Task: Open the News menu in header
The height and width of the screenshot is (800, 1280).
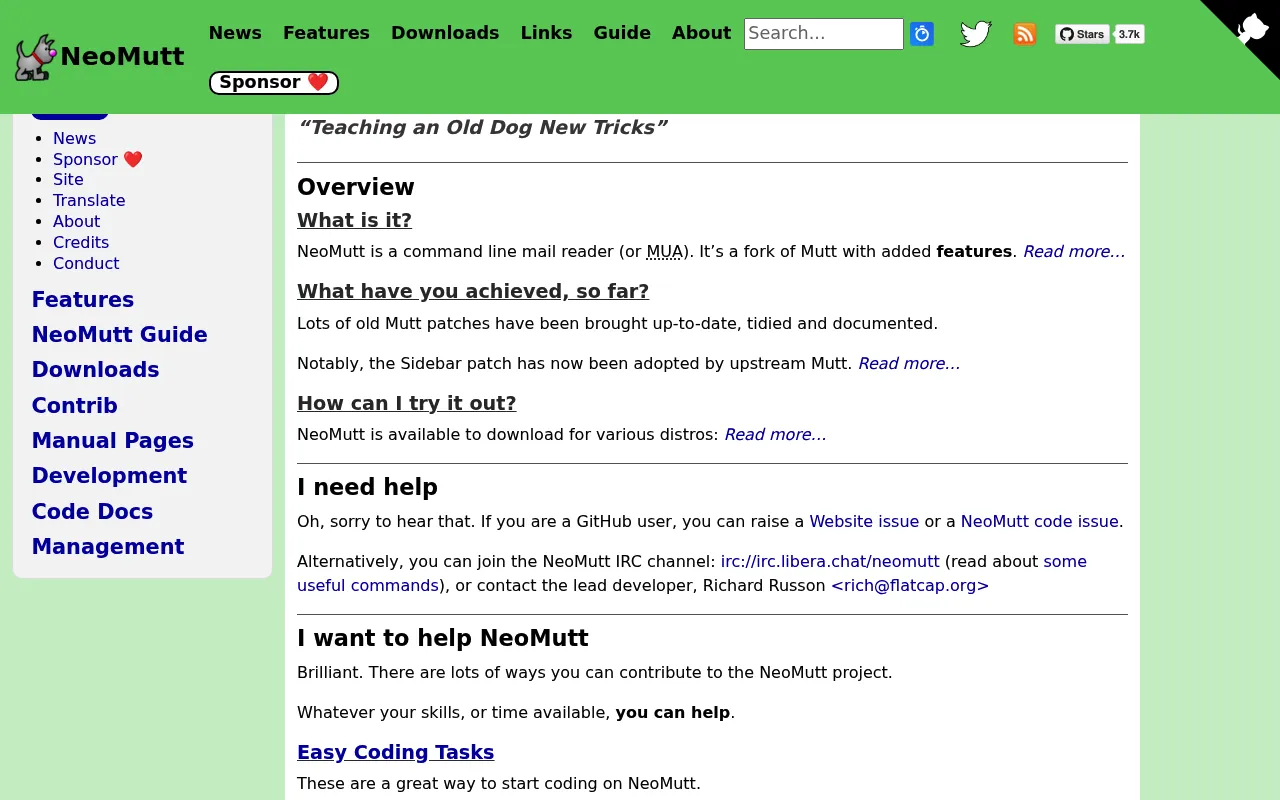Action: coord(235,33)
